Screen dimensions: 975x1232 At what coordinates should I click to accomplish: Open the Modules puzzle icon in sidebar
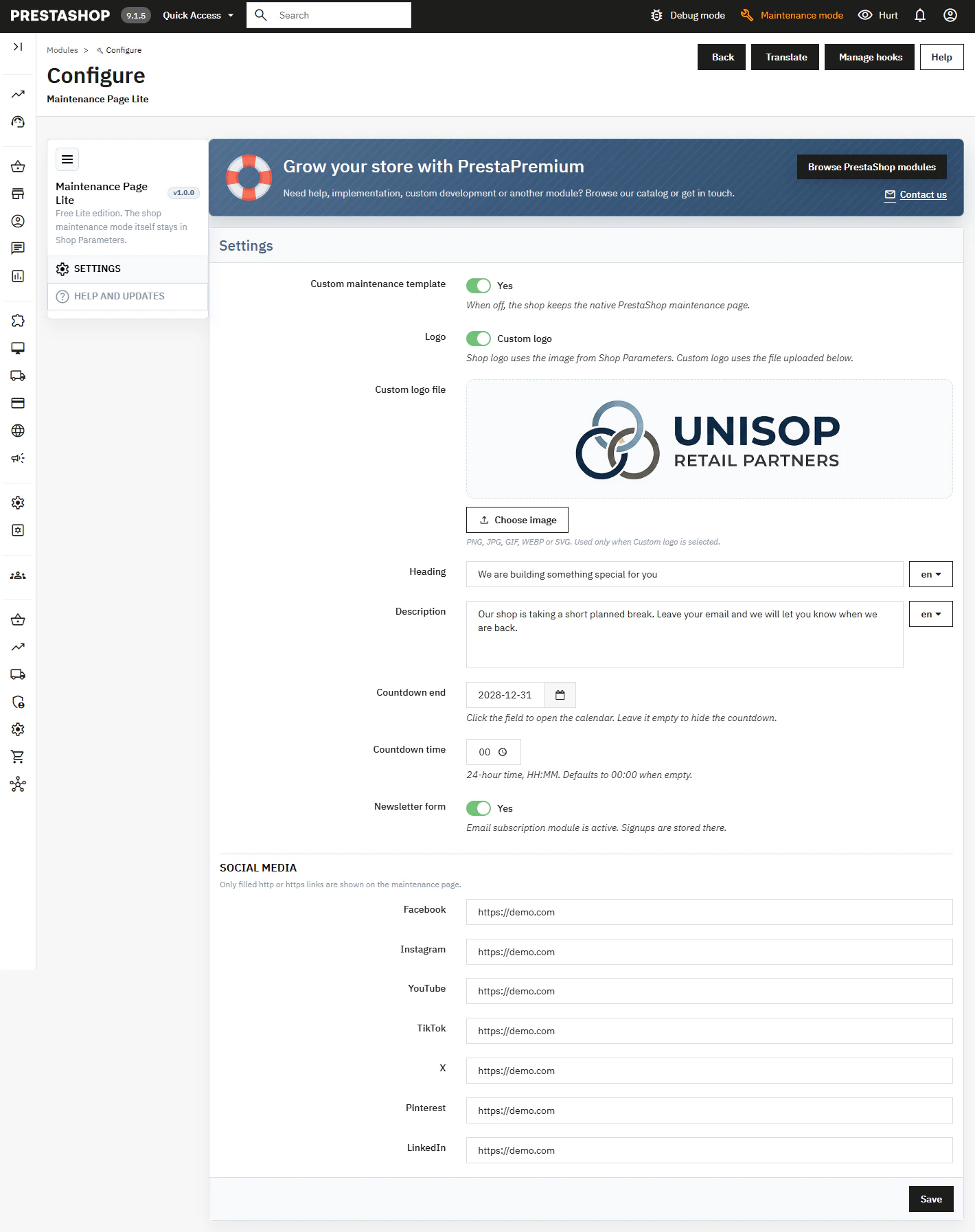[18, 321]
